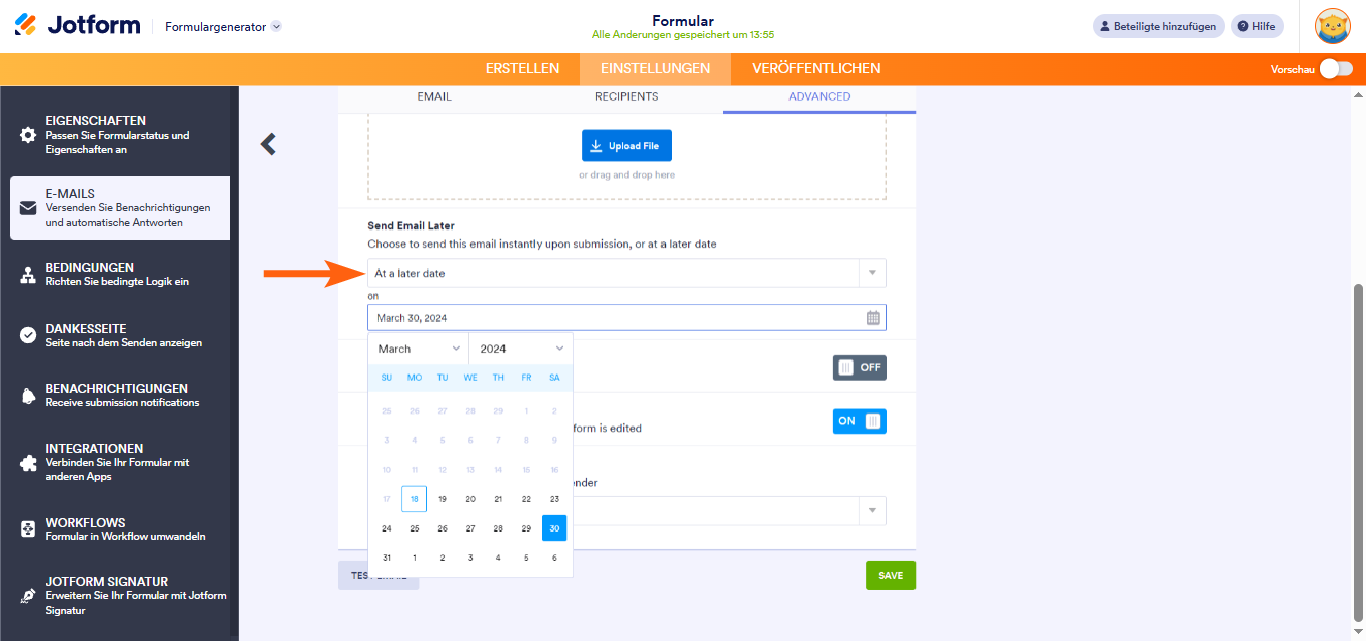
Task: Select March 25 in the calendar
Action: [415, 528]
